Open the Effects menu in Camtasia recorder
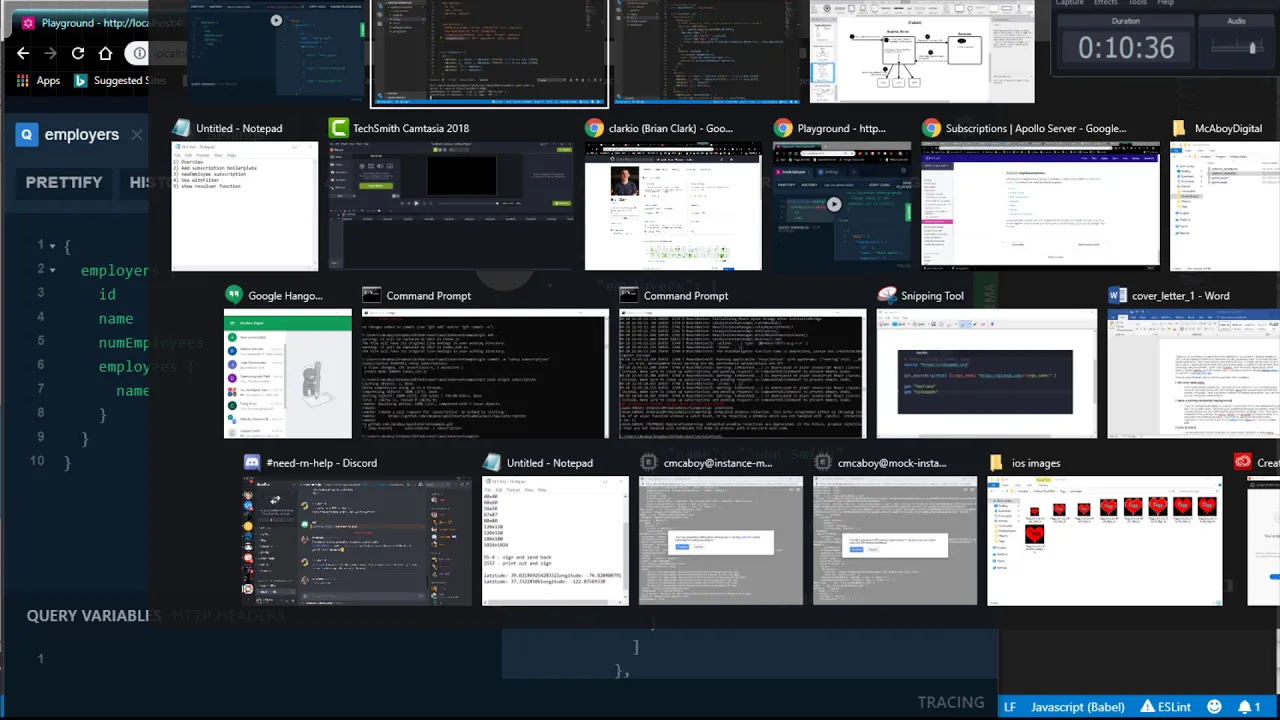 tap(1105, 3)
